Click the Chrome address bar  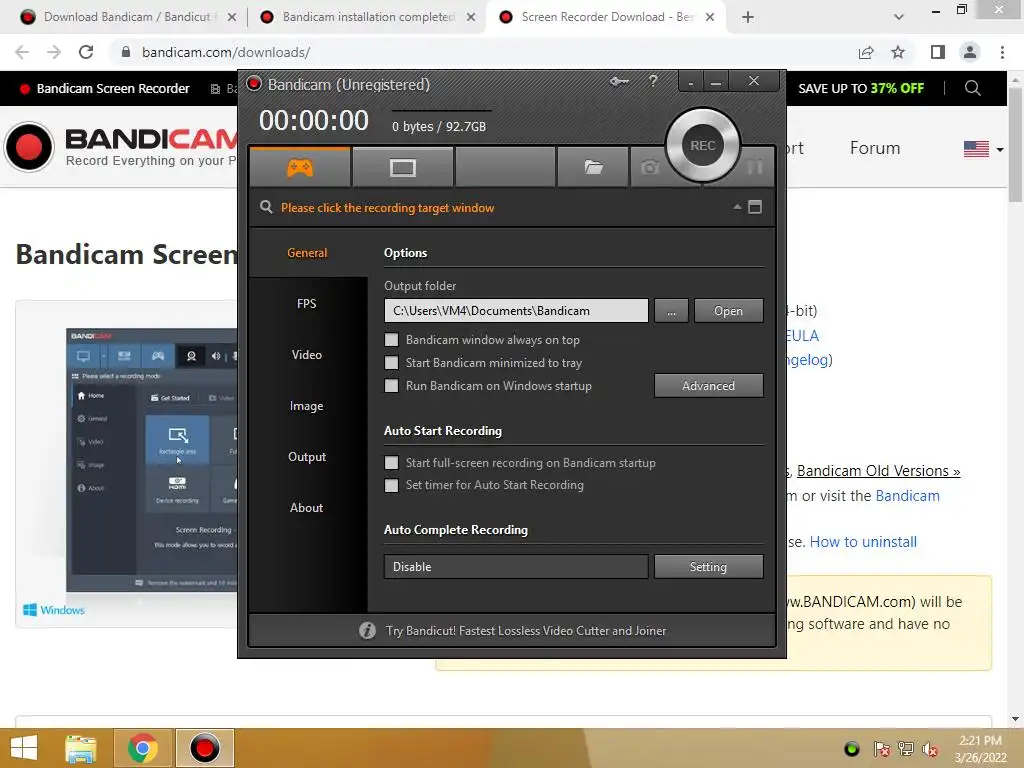(483, 52)
